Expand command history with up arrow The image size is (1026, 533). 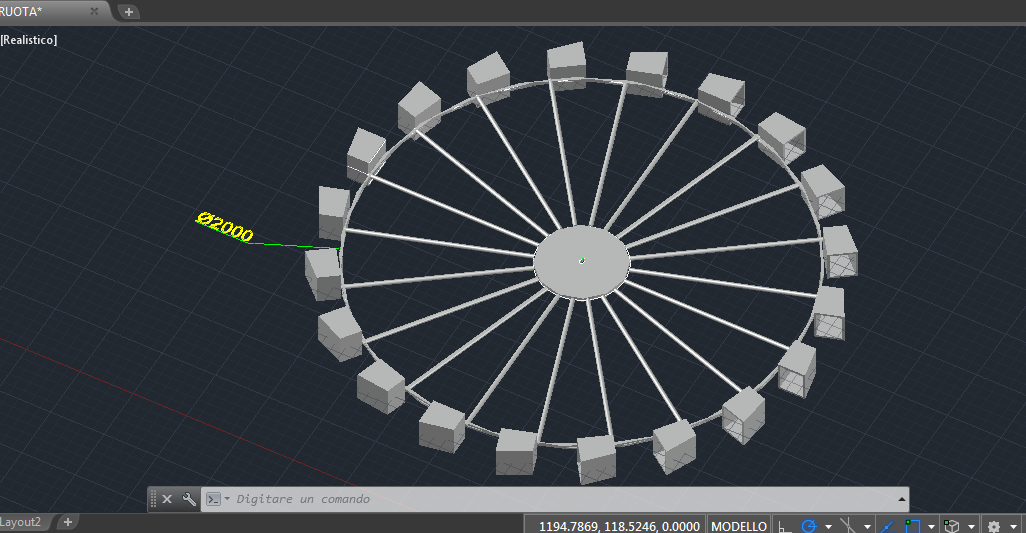pos(902,500)
